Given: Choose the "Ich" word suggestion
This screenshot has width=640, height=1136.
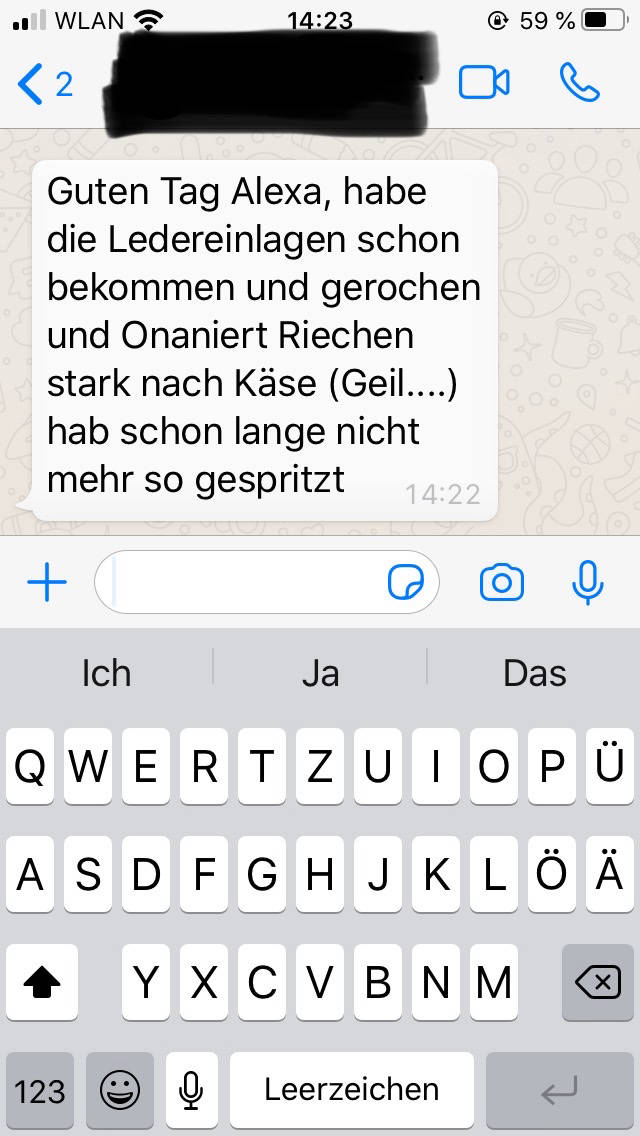Looking at the screenshot, I should [107, 674].
